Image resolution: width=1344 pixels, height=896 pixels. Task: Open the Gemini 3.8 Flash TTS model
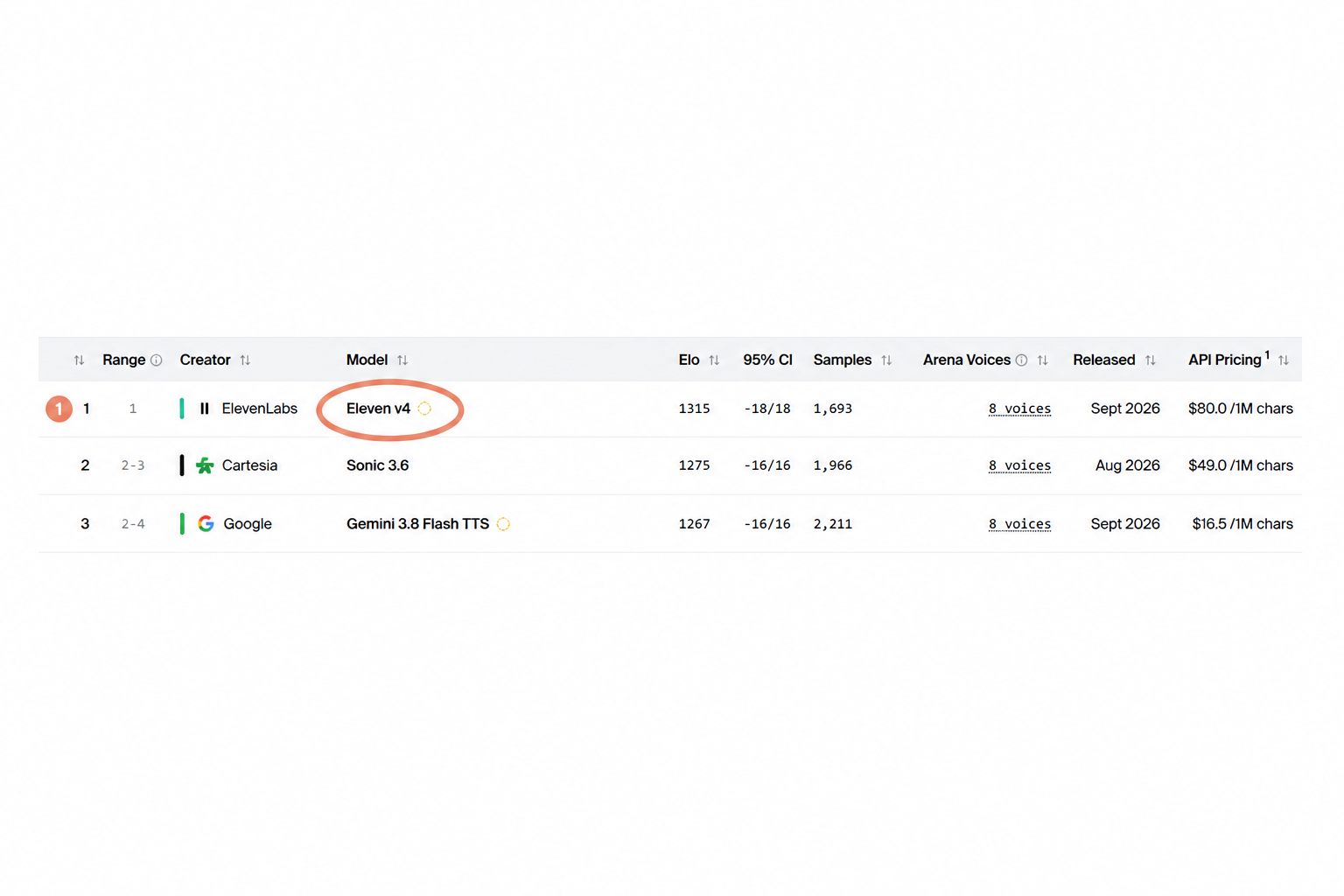pos(417,524)
